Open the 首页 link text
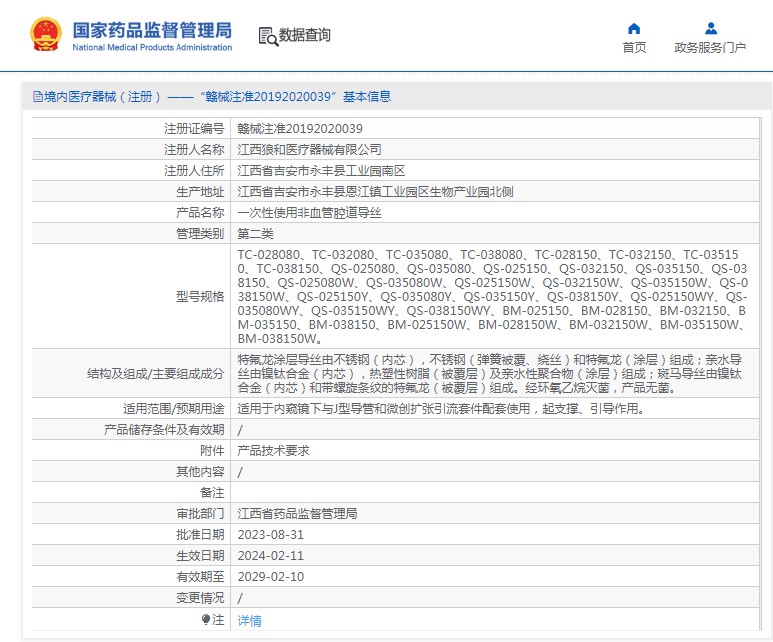The image size is (773, 642). click(x=634, y=47)
